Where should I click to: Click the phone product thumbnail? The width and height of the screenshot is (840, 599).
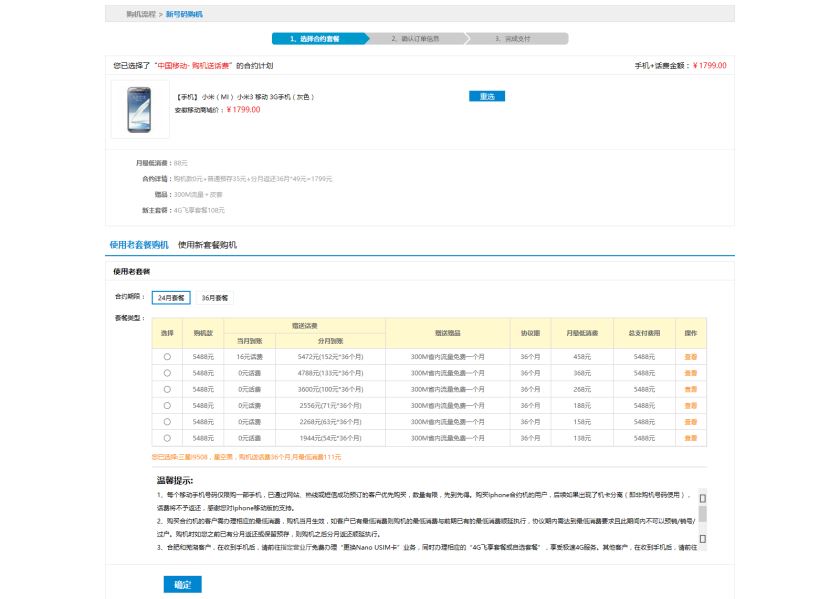tap(140, 110)
